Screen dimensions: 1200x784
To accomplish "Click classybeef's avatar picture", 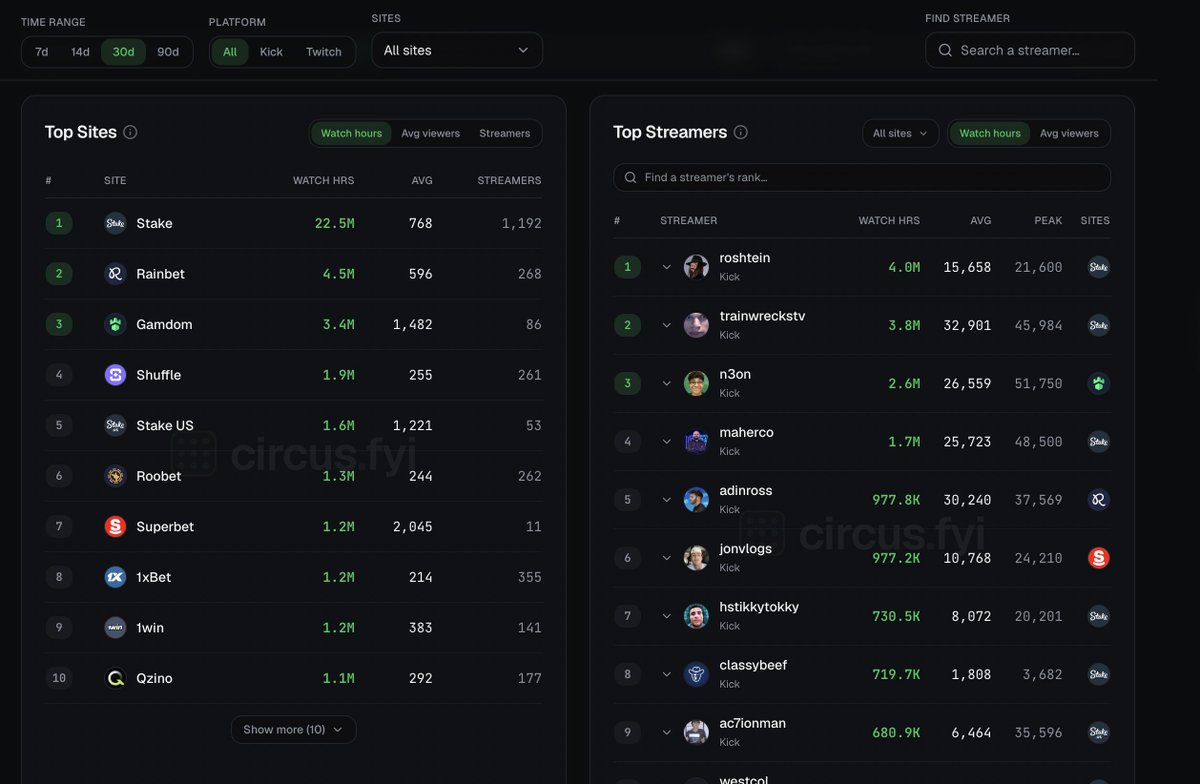I will 696,674.
